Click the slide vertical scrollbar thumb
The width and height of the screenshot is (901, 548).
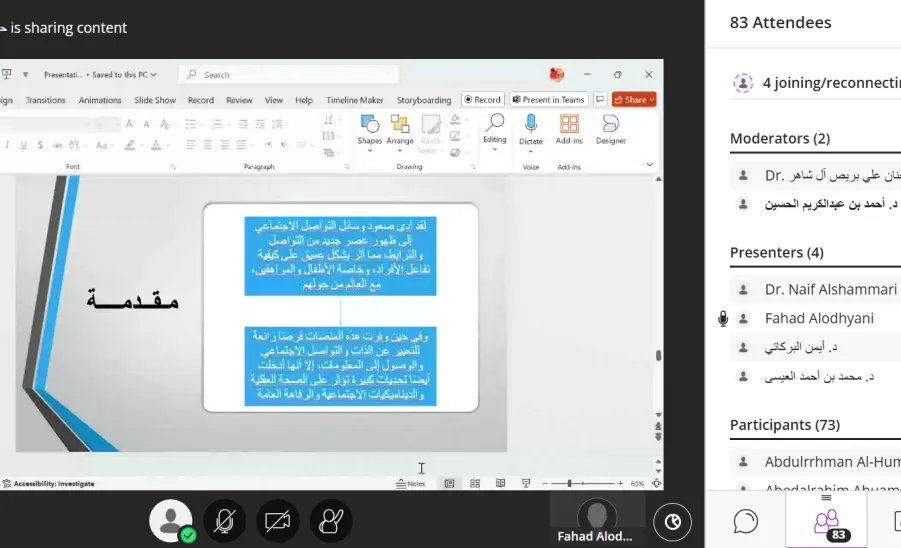[x=659, y=356]
